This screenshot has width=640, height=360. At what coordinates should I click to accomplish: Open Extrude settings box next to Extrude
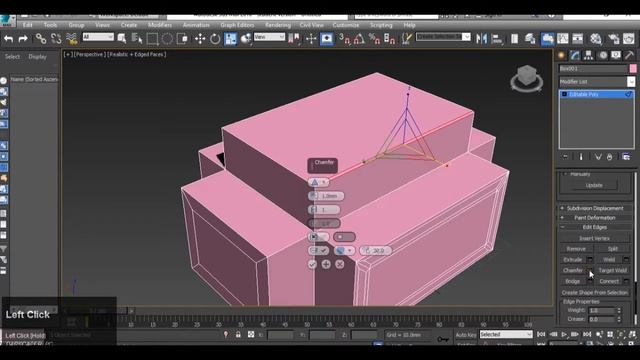(x=590, y=260)
